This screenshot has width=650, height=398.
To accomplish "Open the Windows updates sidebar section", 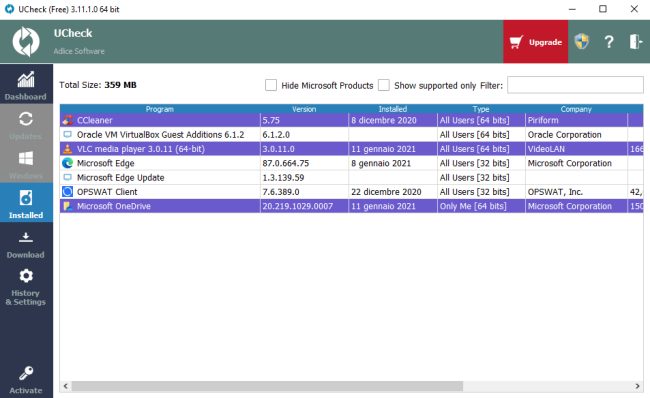I will coord(26,163).
